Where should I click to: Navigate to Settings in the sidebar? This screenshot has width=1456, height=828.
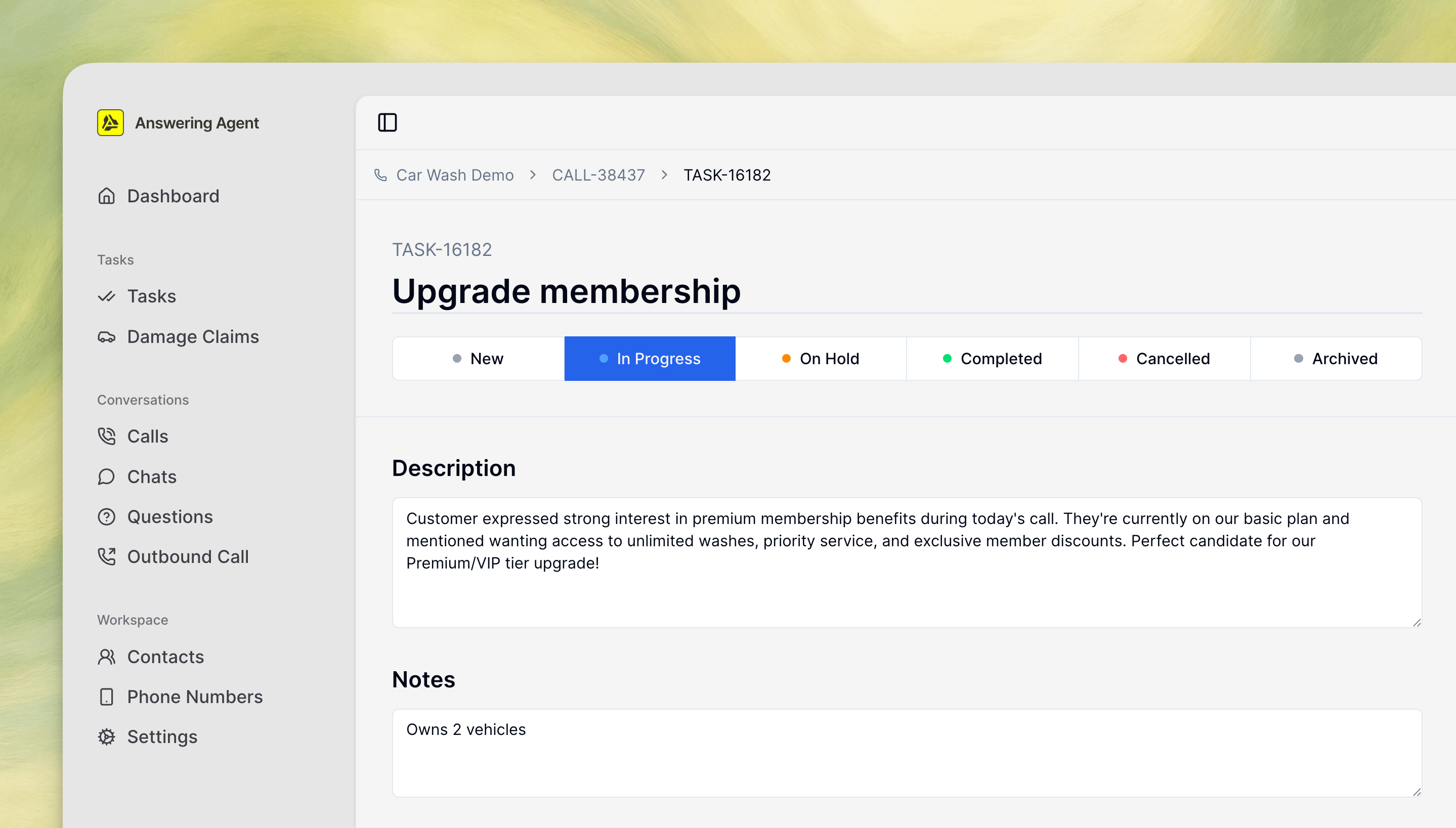(161, 736)
